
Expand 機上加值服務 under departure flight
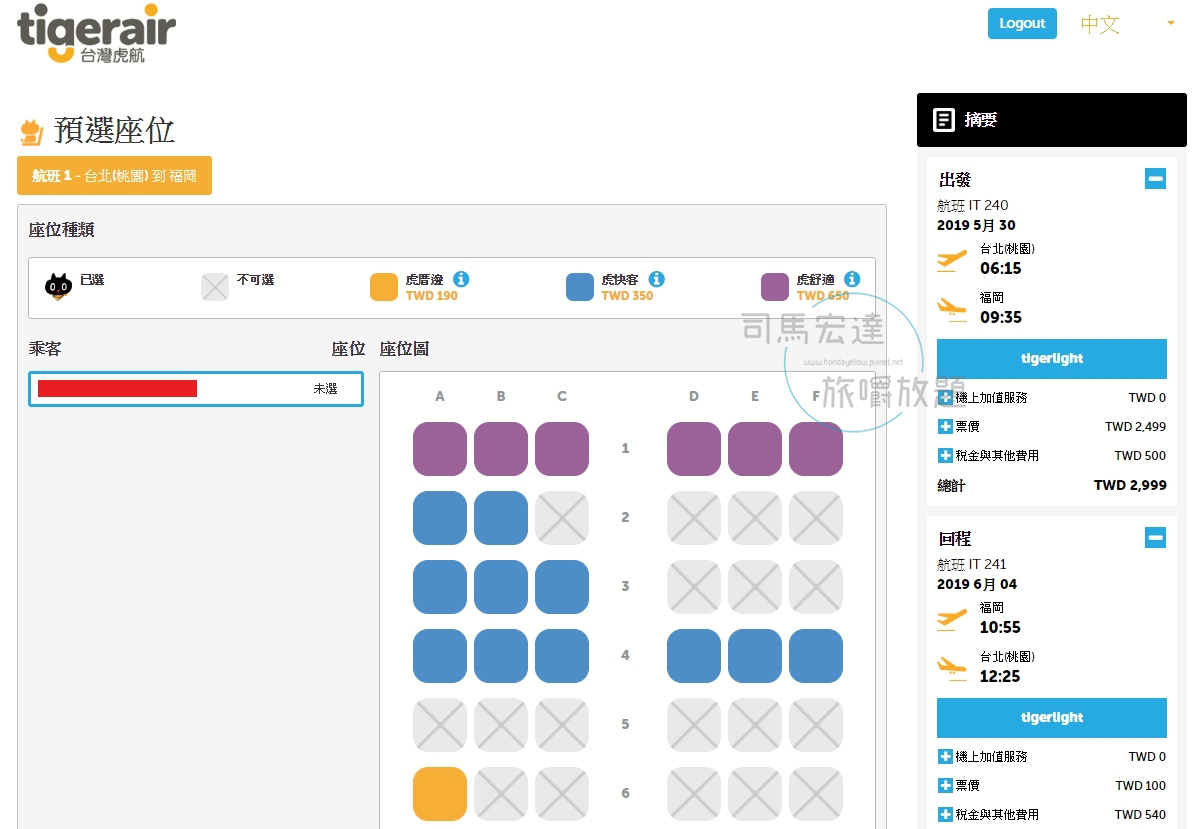click(x=946, y=397)
